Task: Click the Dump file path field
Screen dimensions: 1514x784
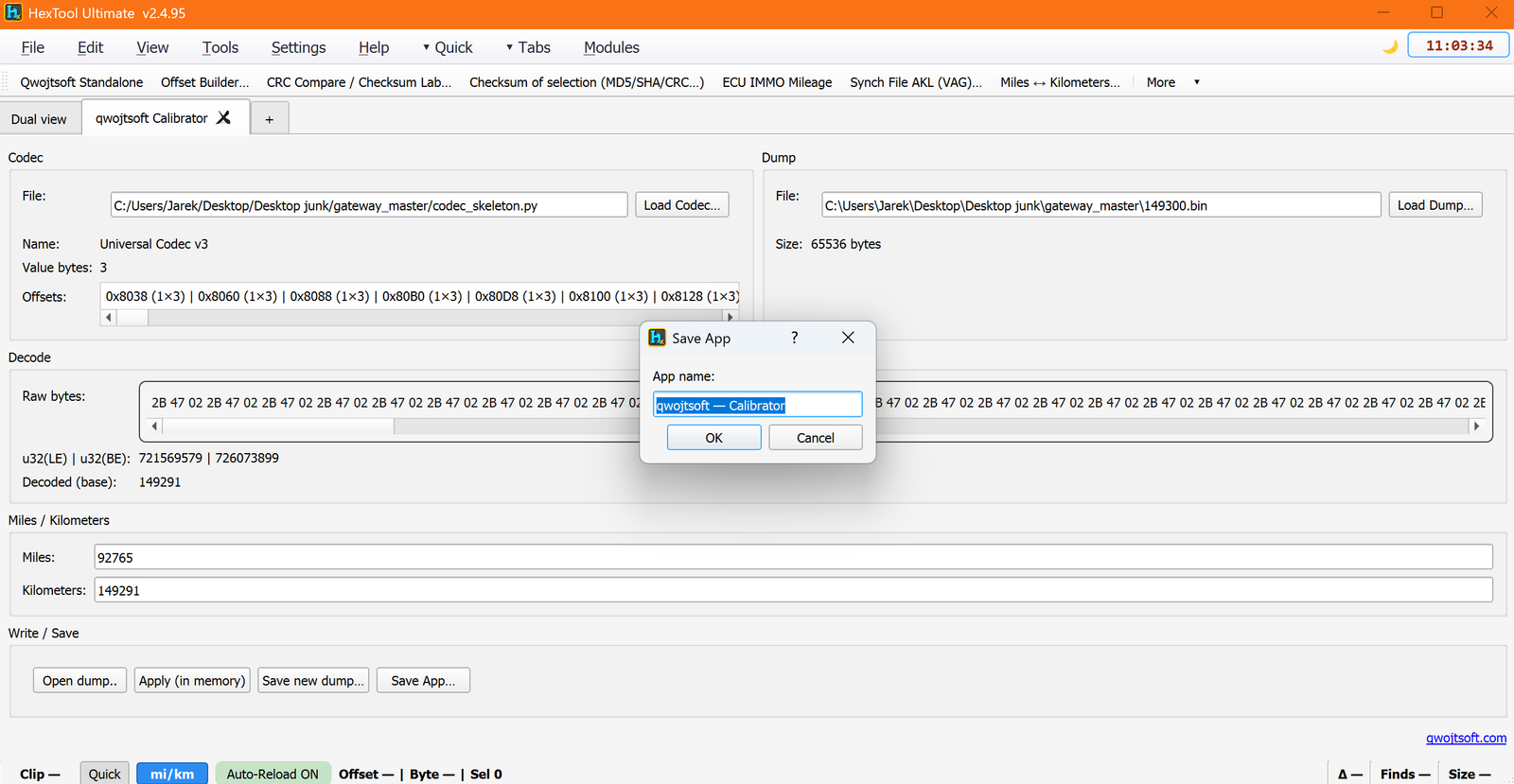Action: pyautogui.click(x=1101, y=205)
